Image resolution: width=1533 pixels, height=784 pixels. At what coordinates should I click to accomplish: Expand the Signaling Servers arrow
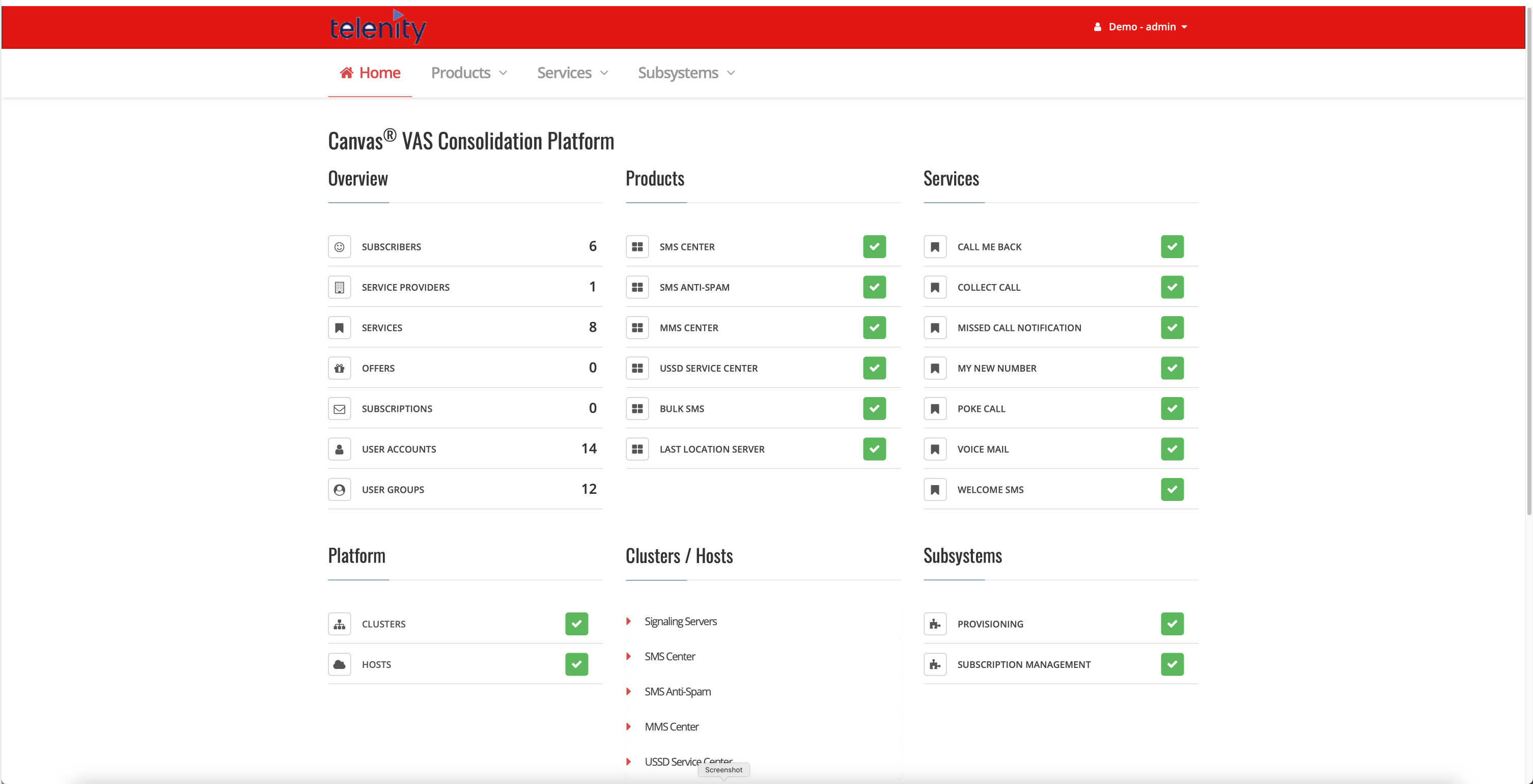tap(628, 621)
